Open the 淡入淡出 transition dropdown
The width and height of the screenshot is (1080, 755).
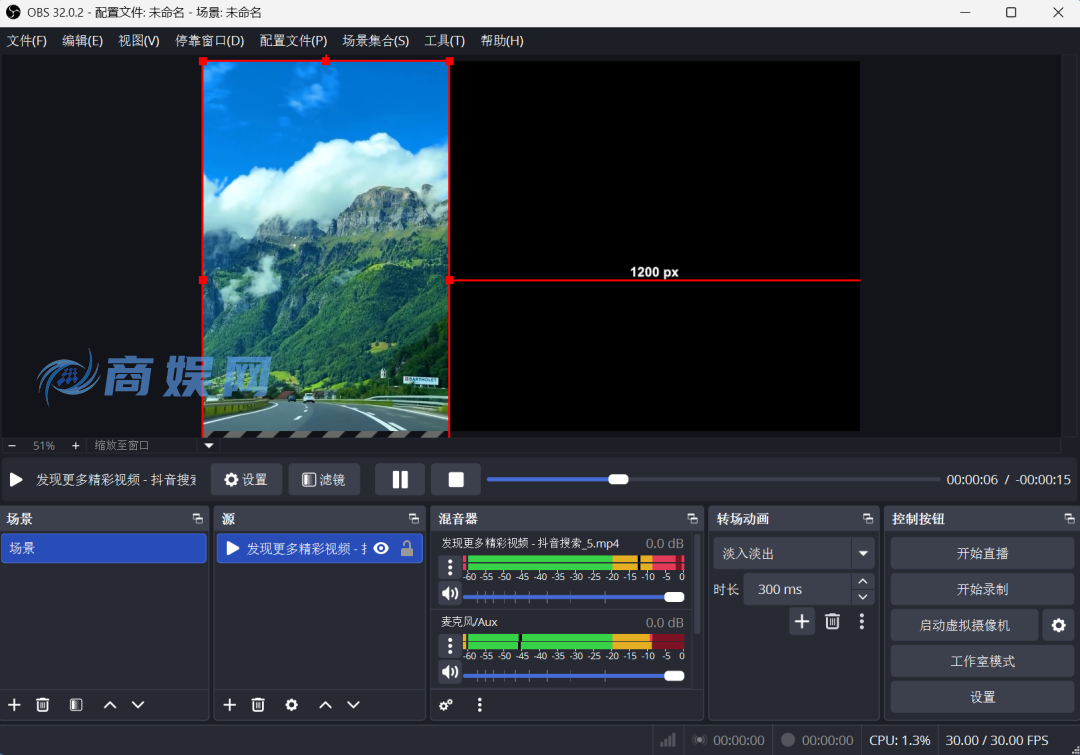click(x=863, y=553)
